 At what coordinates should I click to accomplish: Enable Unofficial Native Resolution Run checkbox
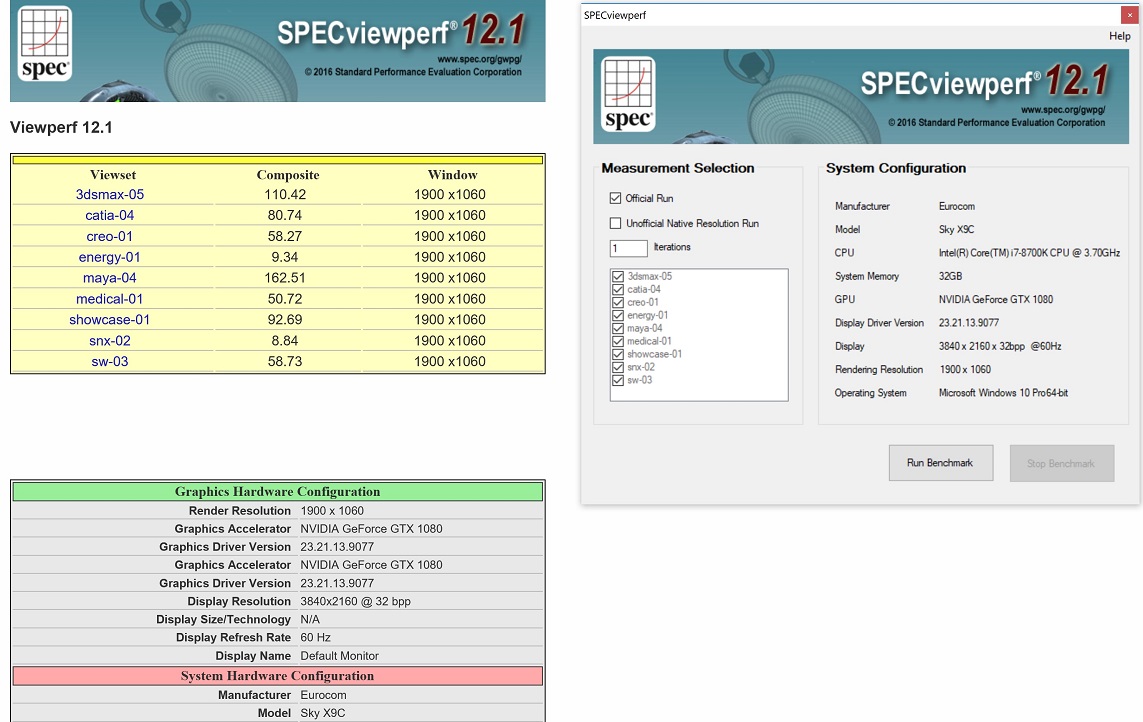pyautogui.click(x=615, y=223)
